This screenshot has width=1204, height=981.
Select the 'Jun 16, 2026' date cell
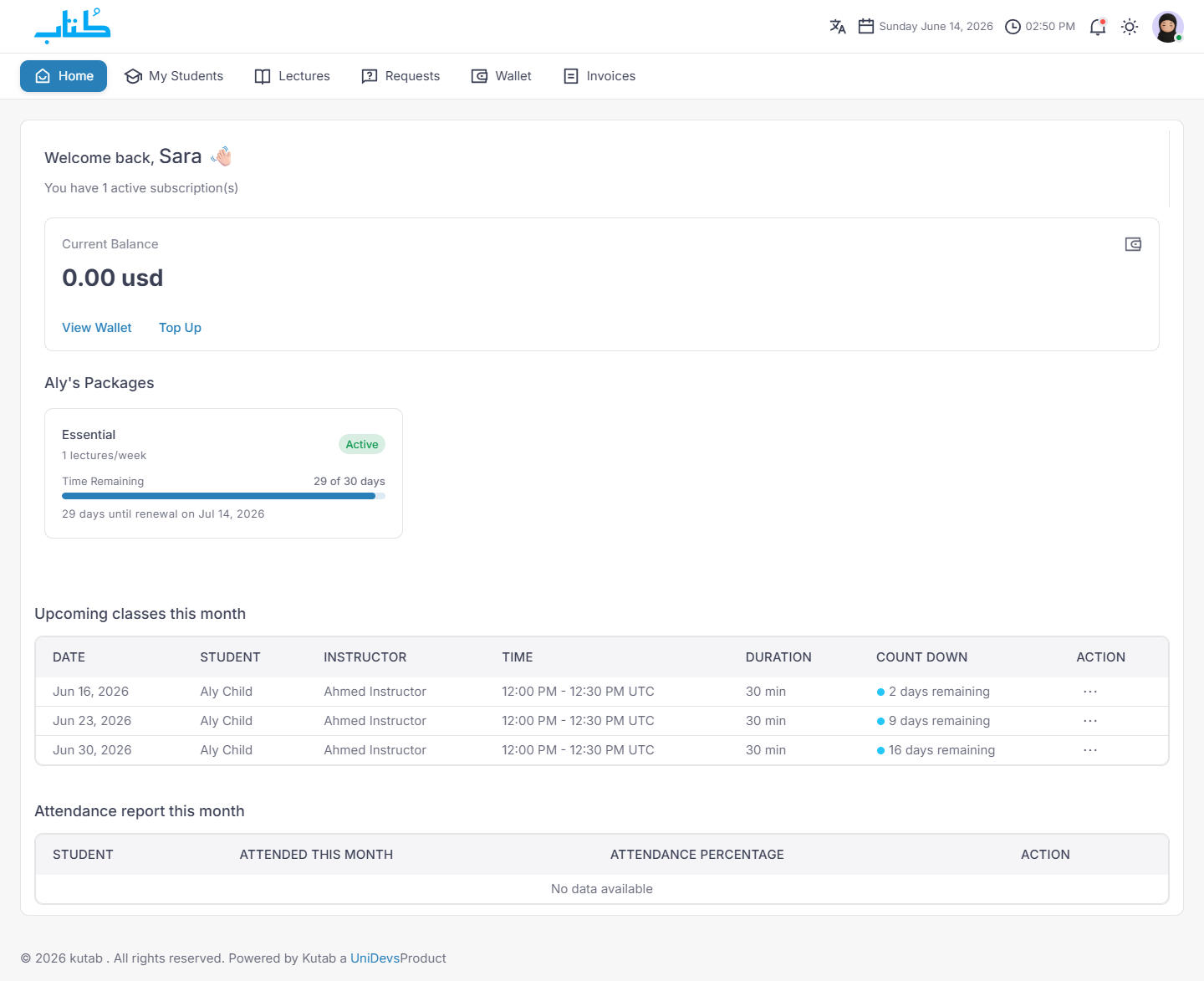click(x=90, y=692)
